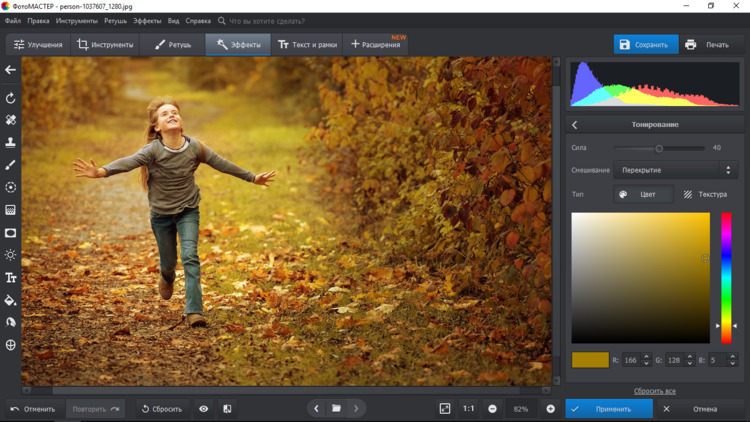Switch to the Ретушь tab
The image size is (750, 422).
click(x=172, y=44)
